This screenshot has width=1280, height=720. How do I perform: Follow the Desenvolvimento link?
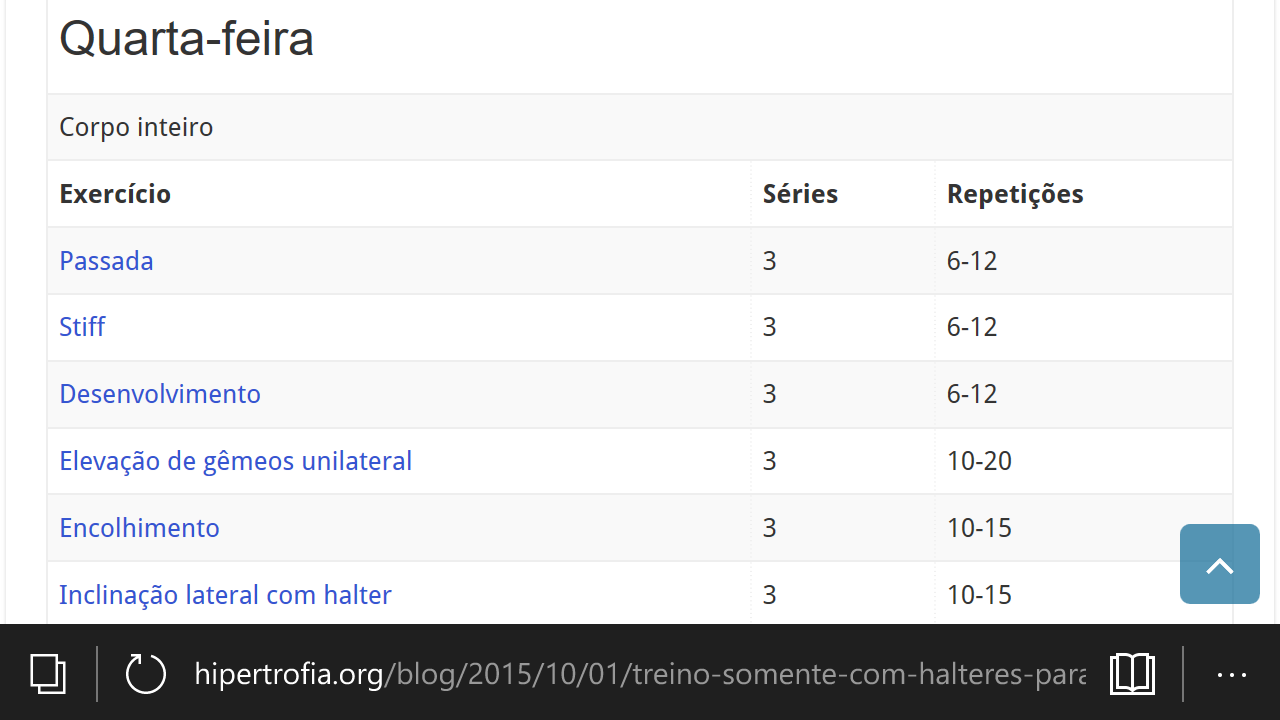[x=160, y=394]
